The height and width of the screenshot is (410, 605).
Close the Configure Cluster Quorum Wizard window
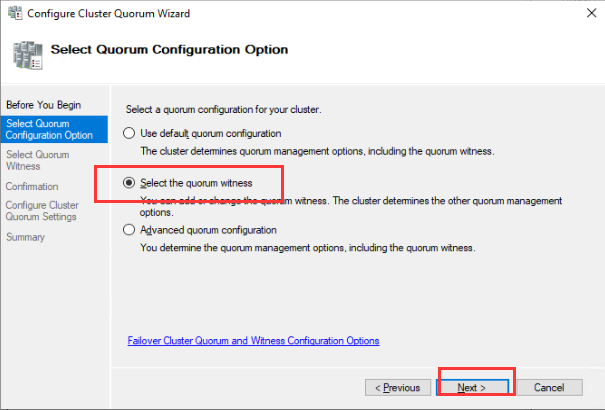pyautogui.click(x=583, y=15)
